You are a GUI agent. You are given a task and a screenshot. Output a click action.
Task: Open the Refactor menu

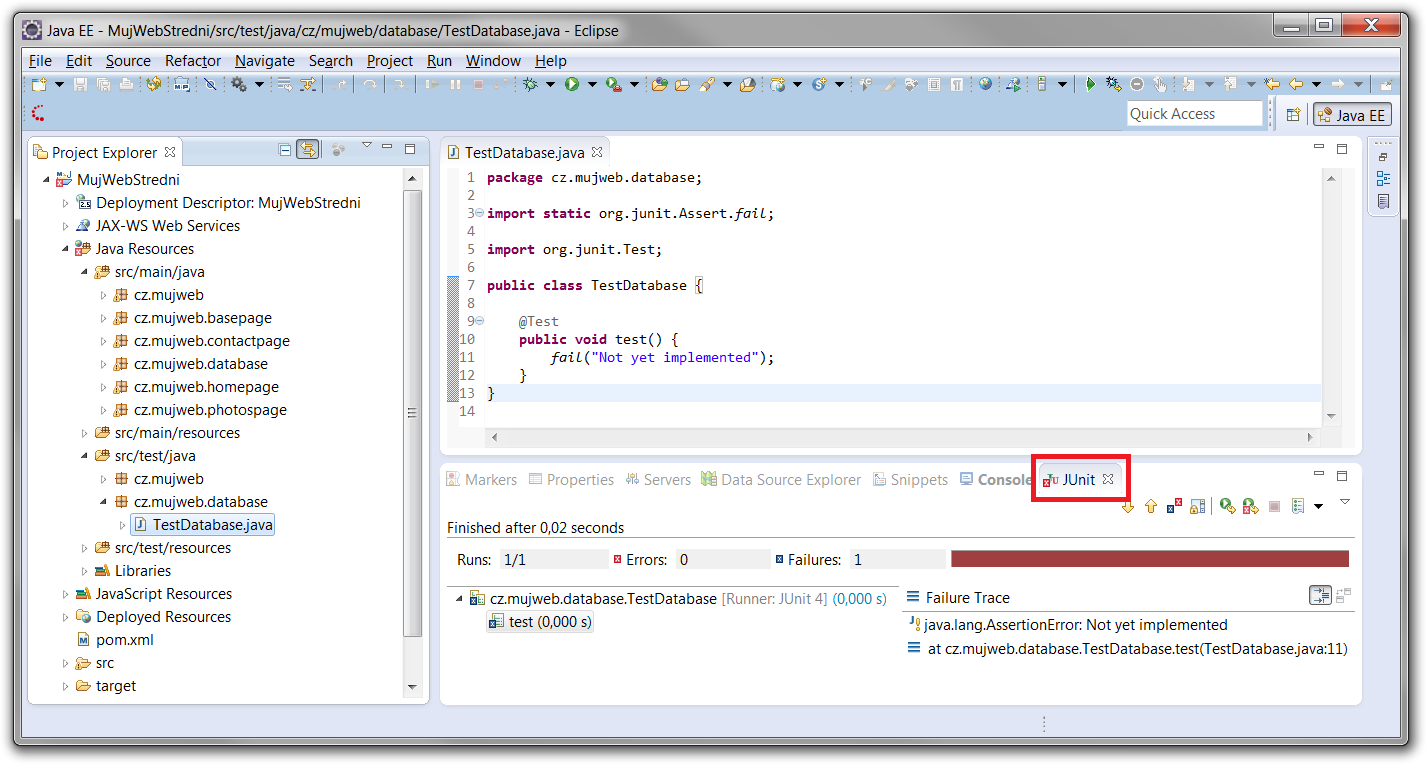point(193,61)
